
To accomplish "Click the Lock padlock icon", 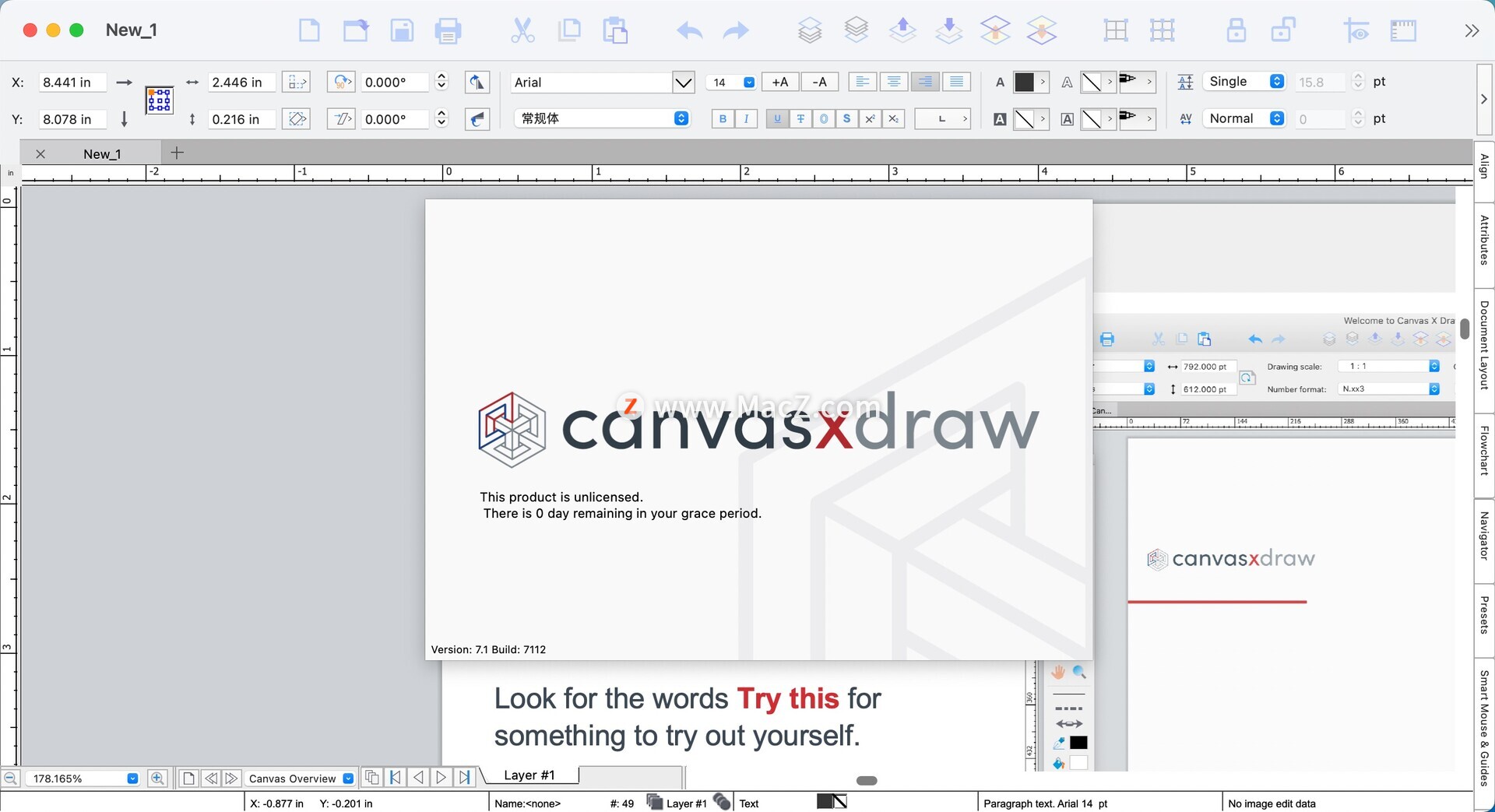I will pyautogui.click(x=1236, y=31).
